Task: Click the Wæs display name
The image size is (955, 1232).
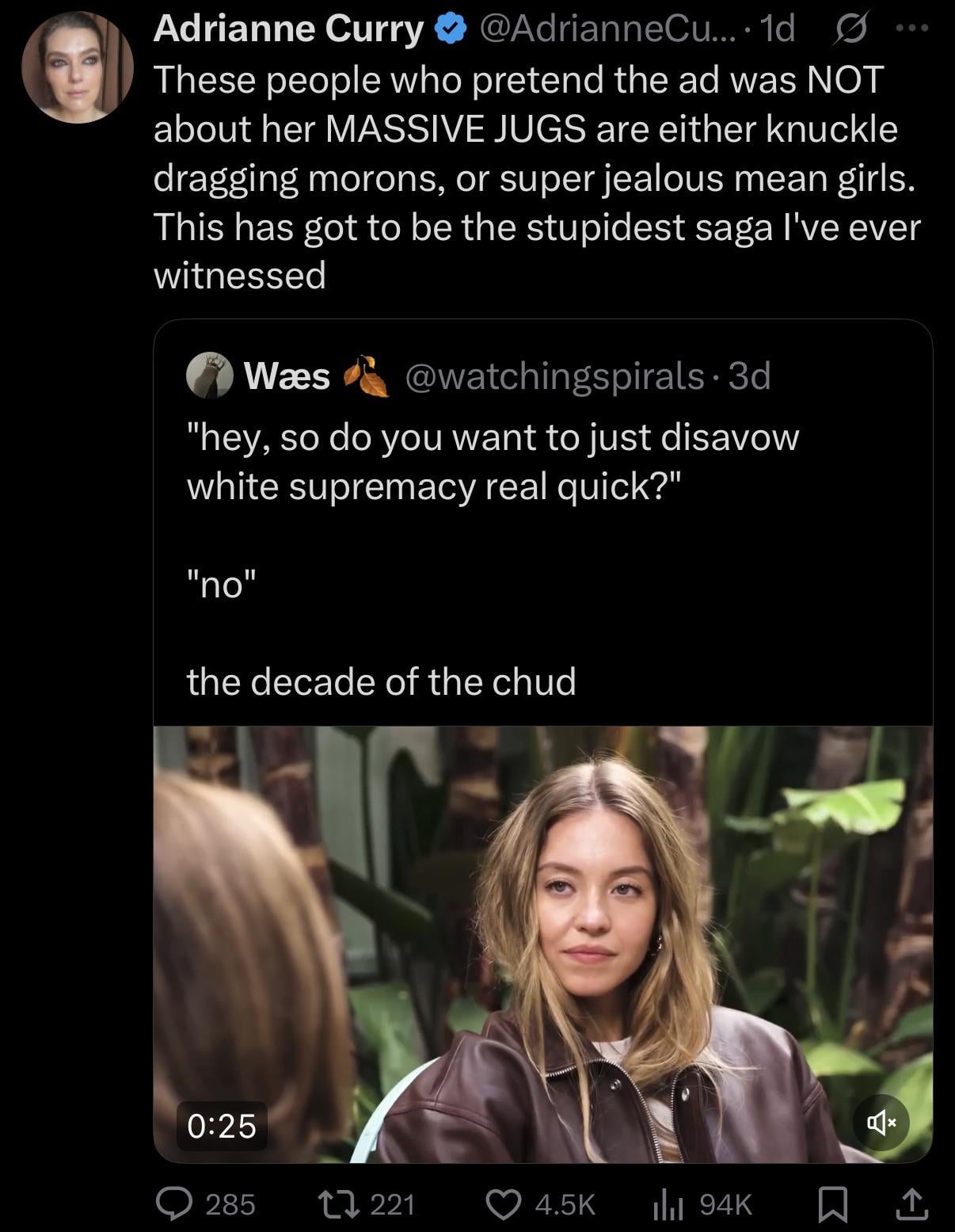Action: click(287, 376)
